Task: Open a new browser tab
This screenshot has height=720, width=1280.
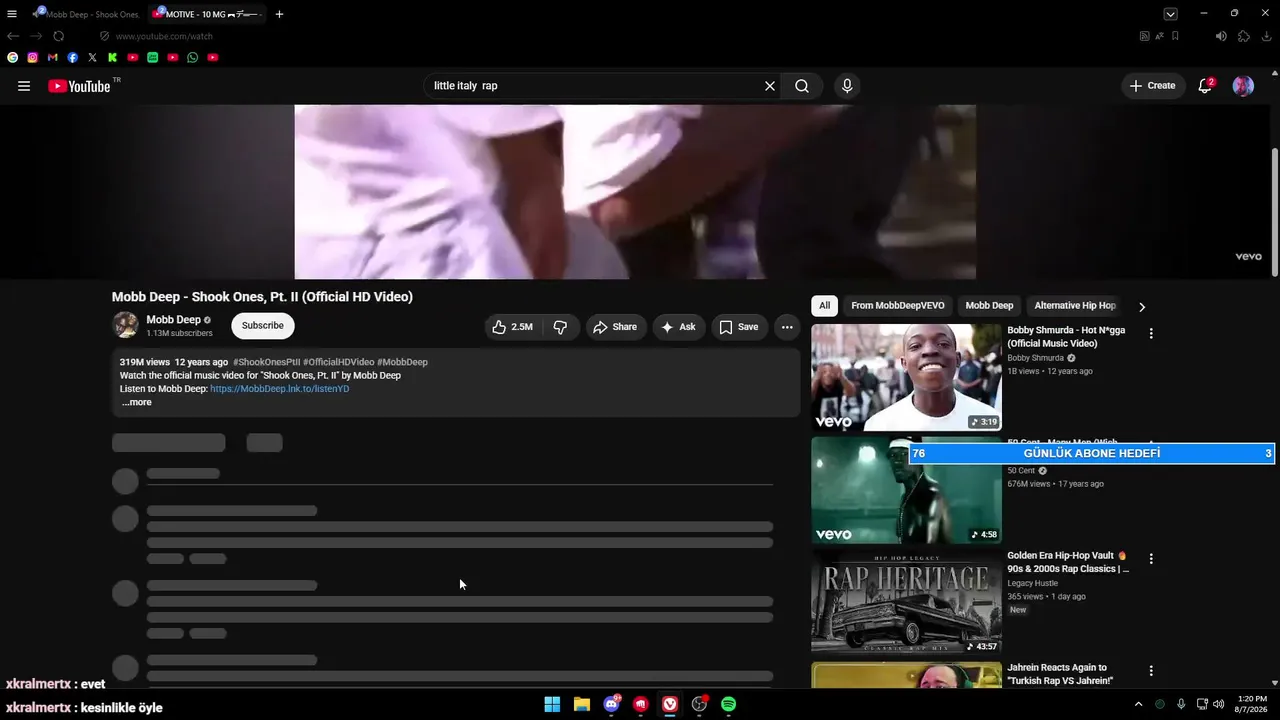Action: (x=279, y=14)
